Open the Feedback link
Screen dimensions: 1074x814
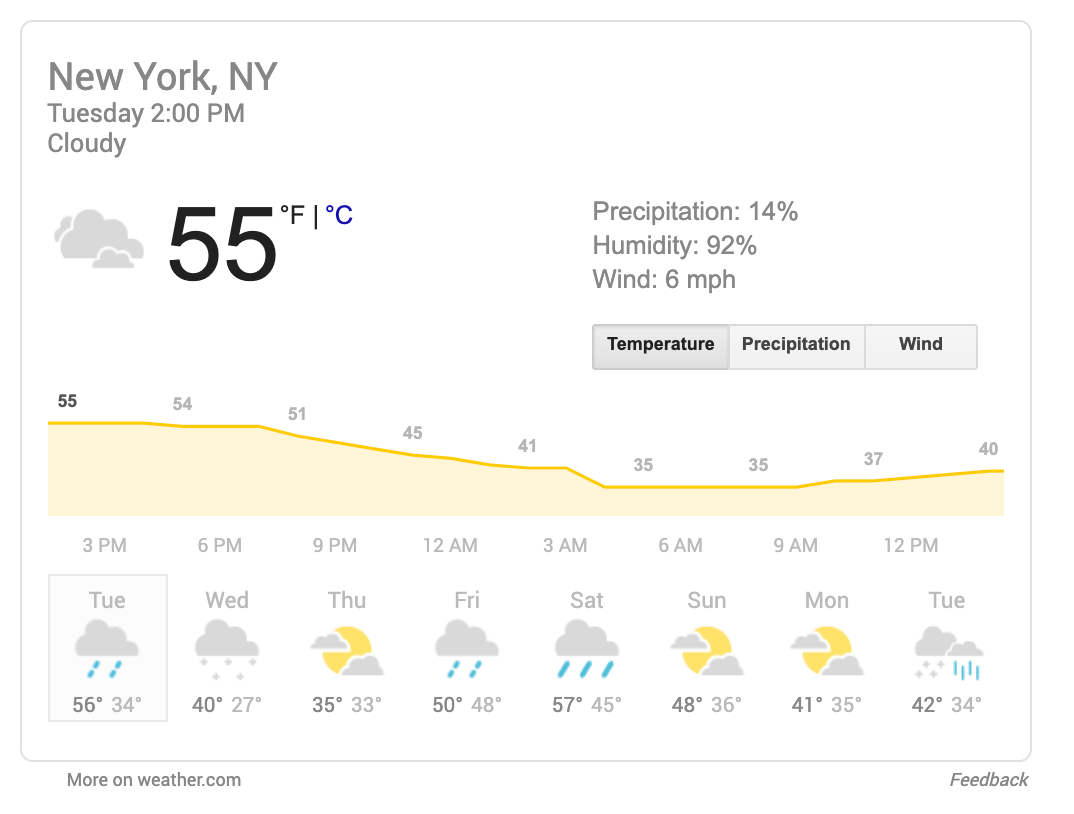coord(988,780)
